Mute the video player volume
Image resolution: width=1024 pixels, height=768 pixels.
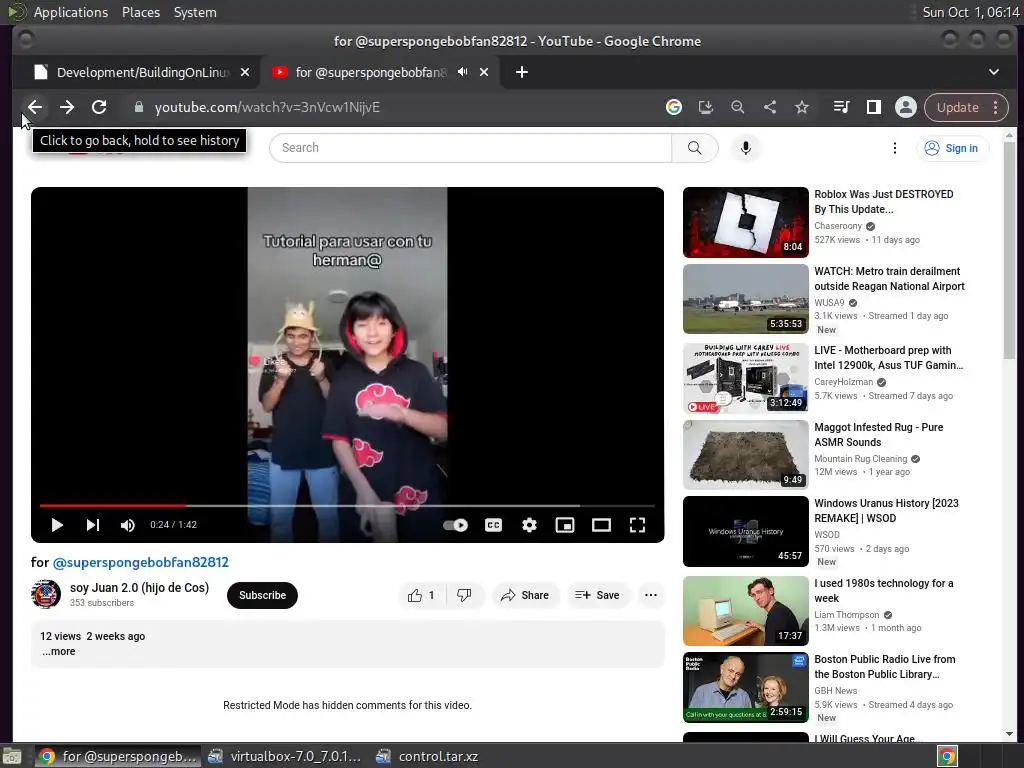[x=128, y=525]
